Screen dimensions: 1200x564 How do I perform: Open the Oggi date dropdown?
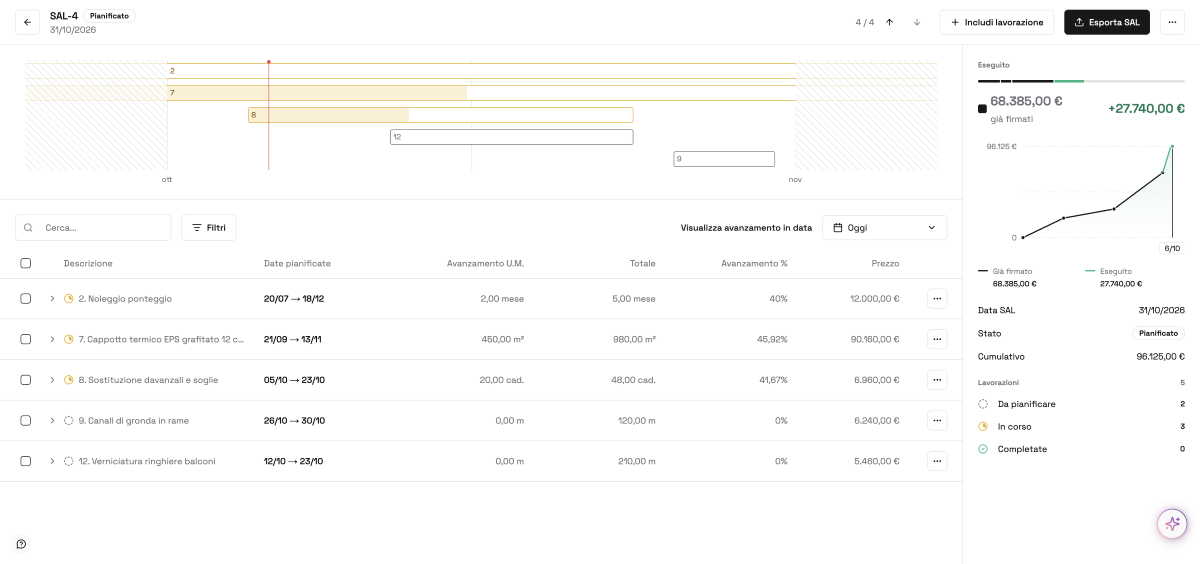pyautogui.click(x=884, y=228)
